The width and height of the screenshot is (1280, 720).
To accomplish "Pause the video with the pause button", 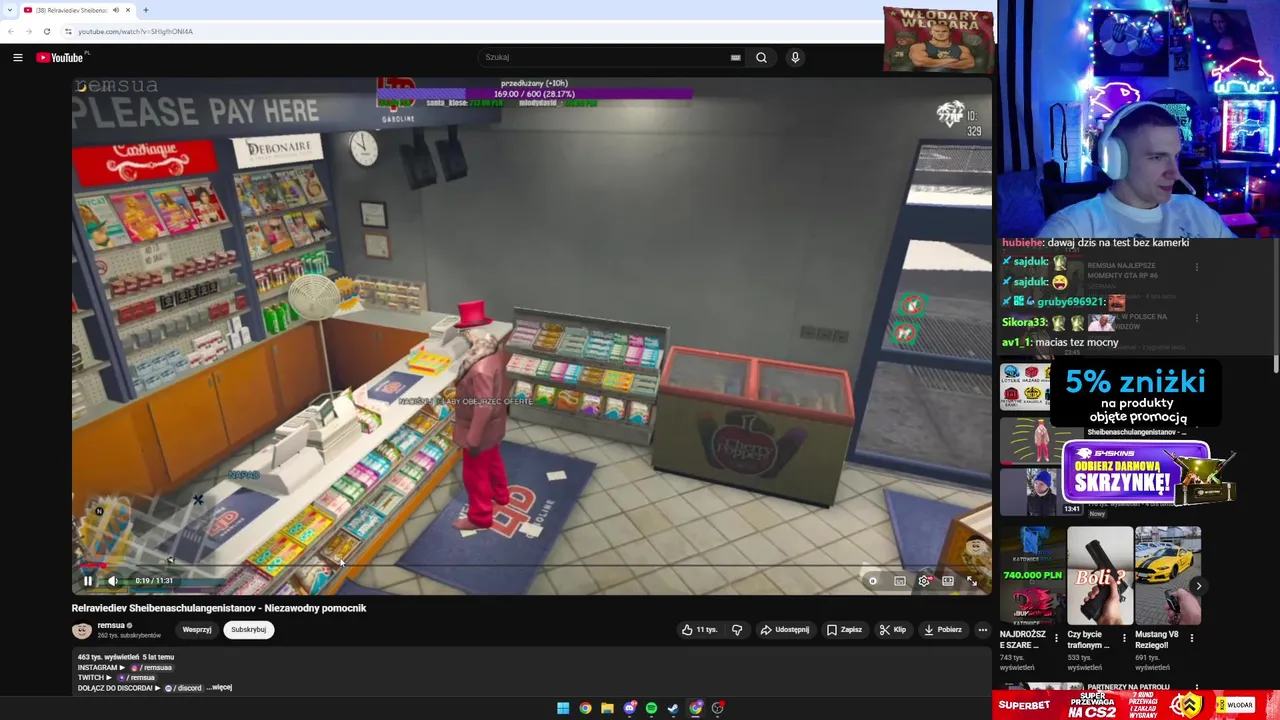I will click(88, 580).
